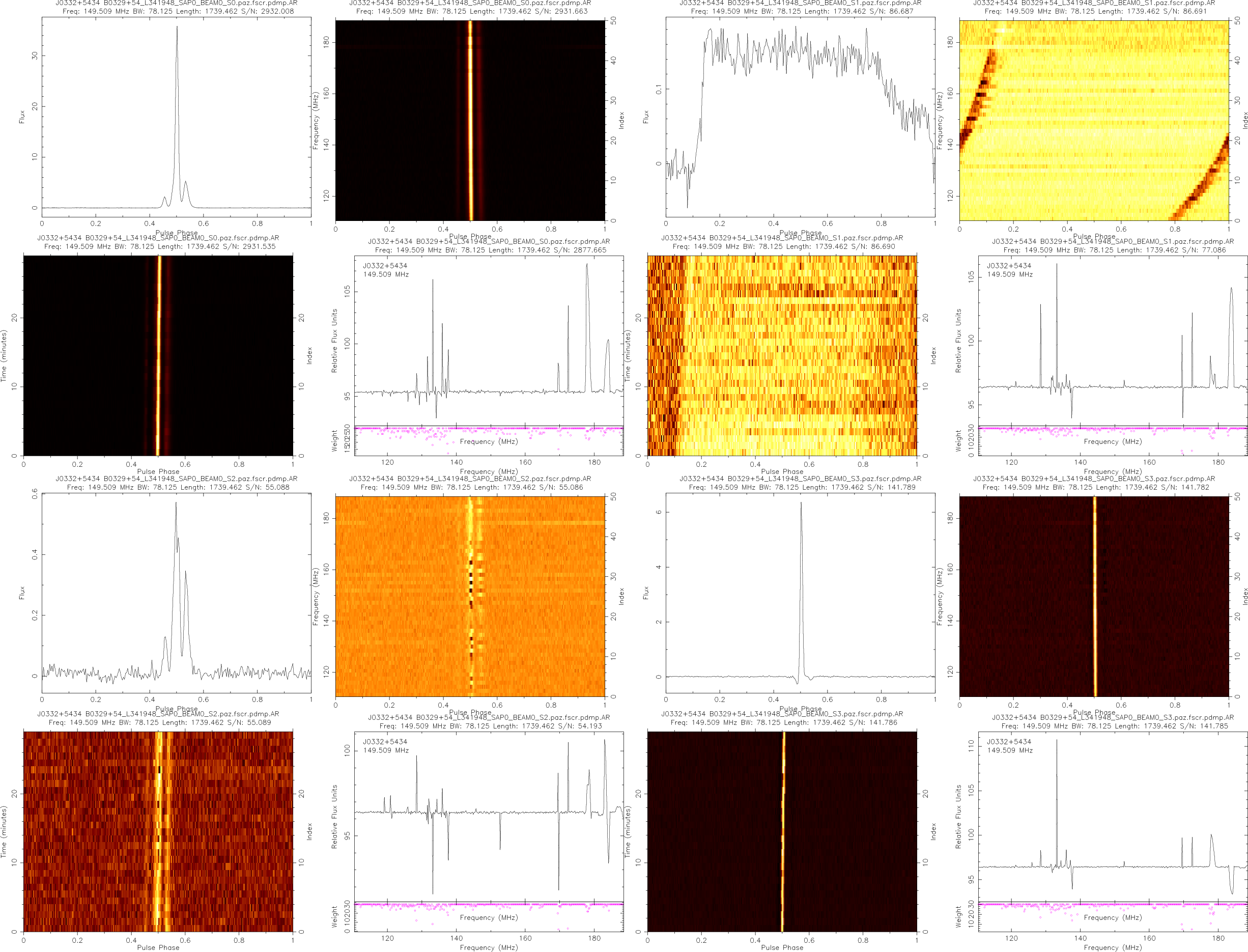Click the S1 frequency heatmap showing curved dark sweep

[x=1093, y=120]
